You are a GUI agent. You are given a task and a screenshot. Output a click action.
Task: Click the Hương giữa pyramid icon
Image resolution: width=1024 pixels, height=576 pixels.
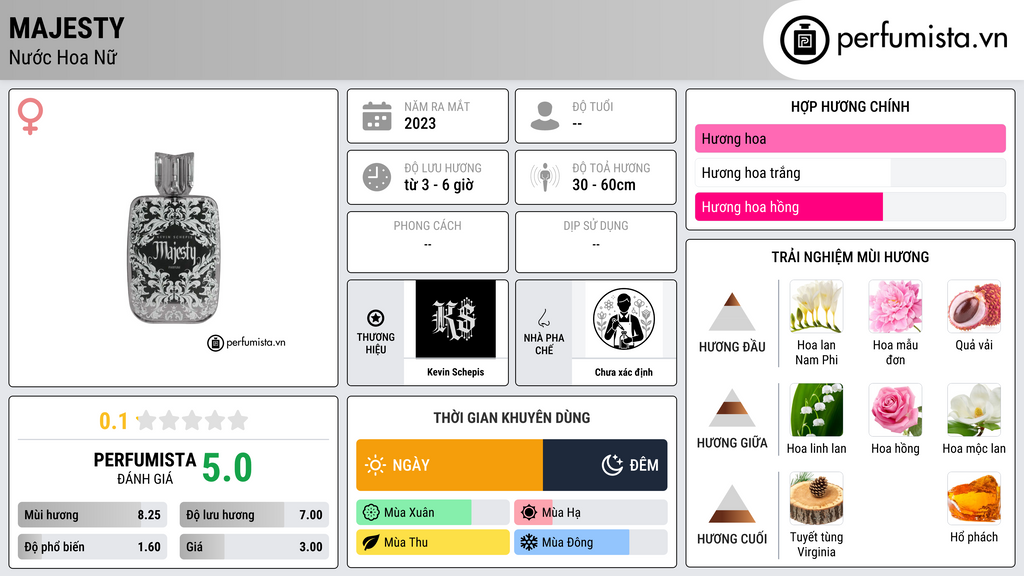click(732, 408)
